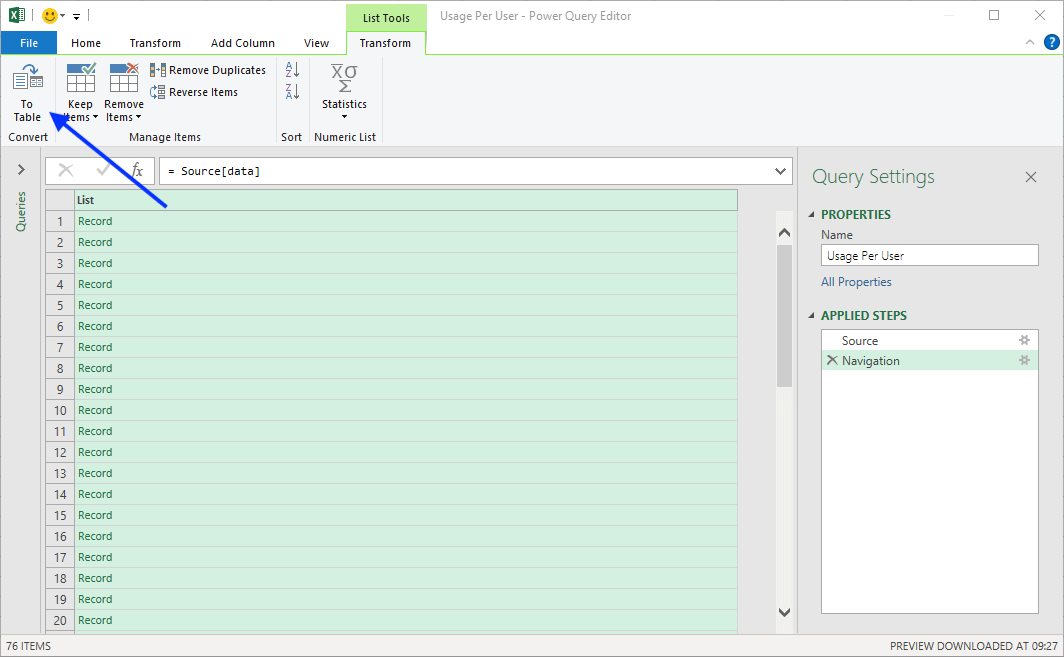1064x657 pixels.
Task: Select the Source applied step
Action: point(860,341)
